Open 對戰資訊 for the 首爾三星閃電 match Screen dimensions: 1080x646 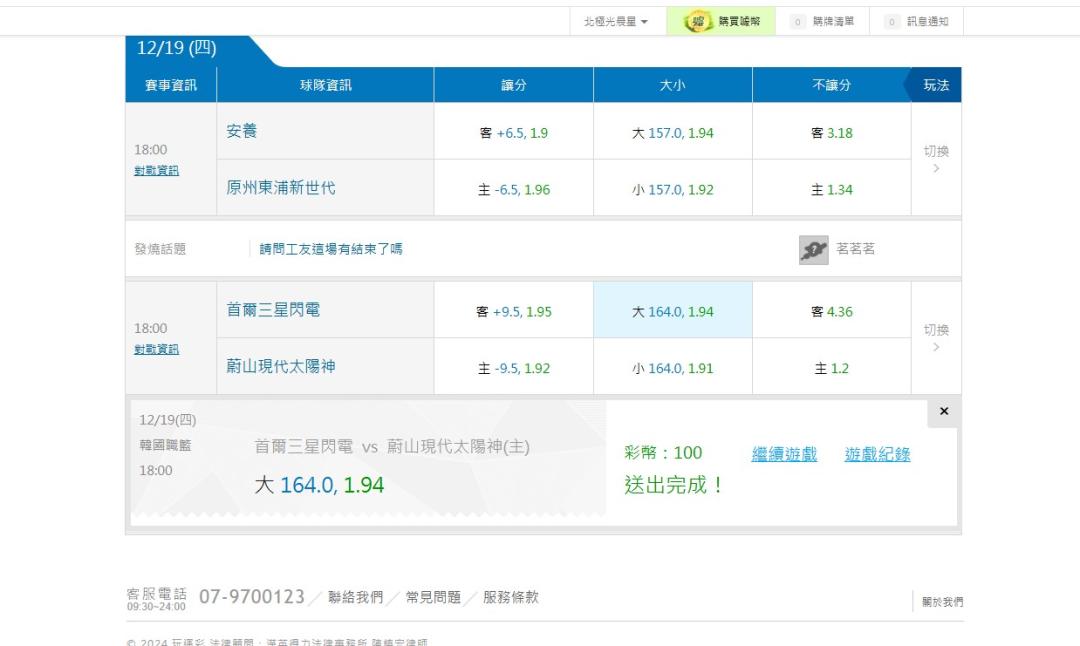(156, 349)
